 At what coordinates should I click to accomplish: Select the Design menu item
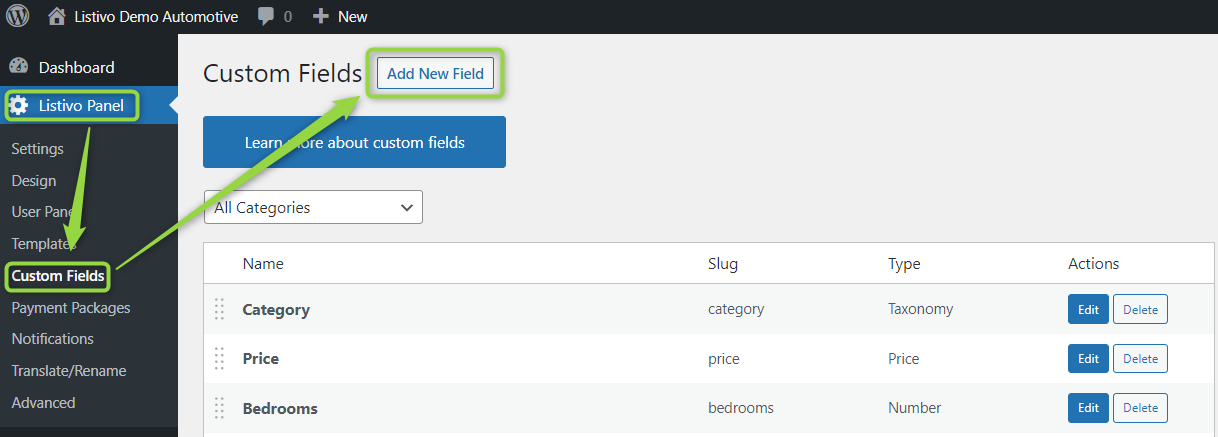34,181
